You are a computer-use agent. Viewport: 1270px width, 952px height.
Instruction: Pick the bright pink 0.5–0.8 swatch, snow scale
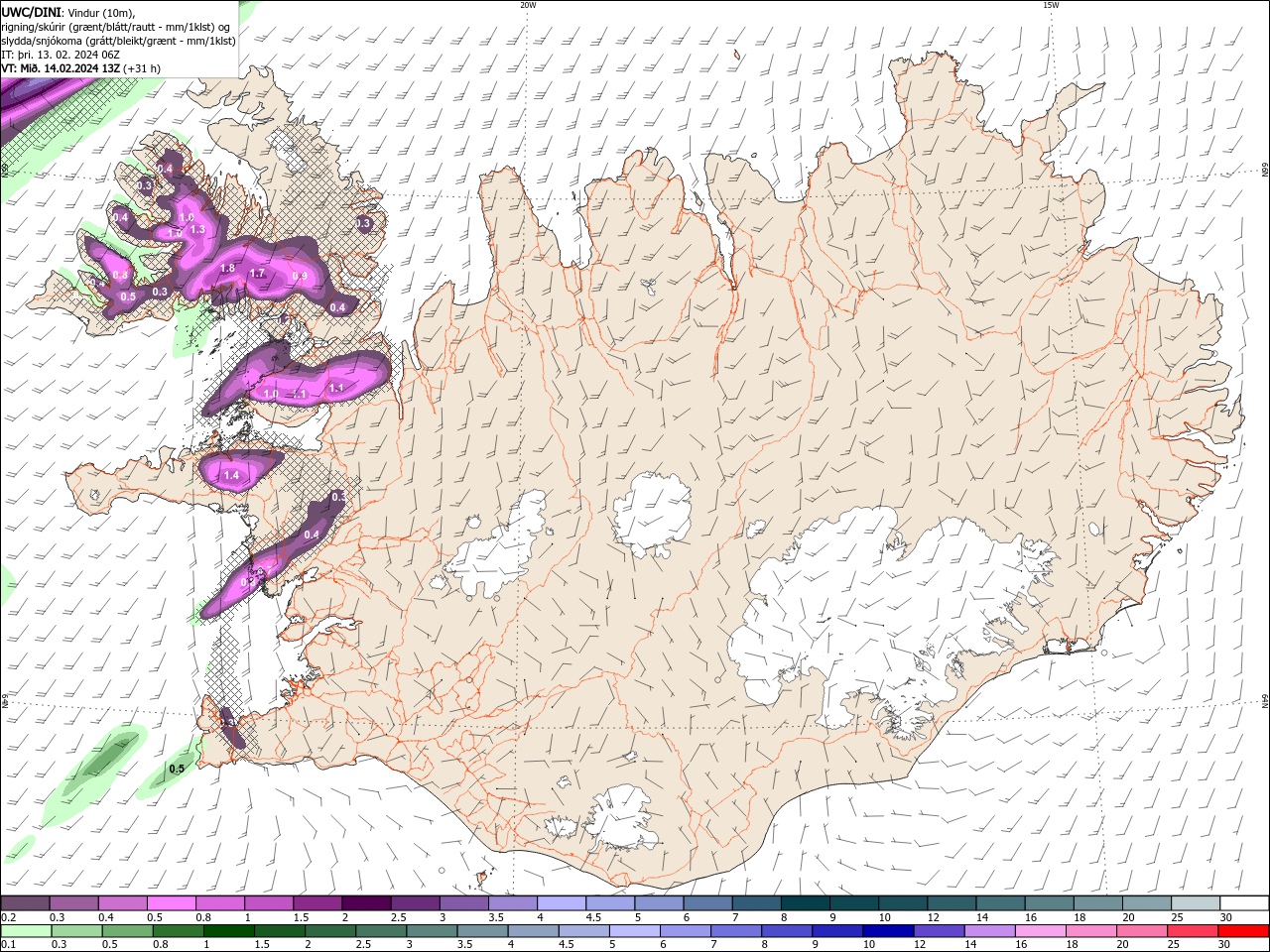point(171,903)
